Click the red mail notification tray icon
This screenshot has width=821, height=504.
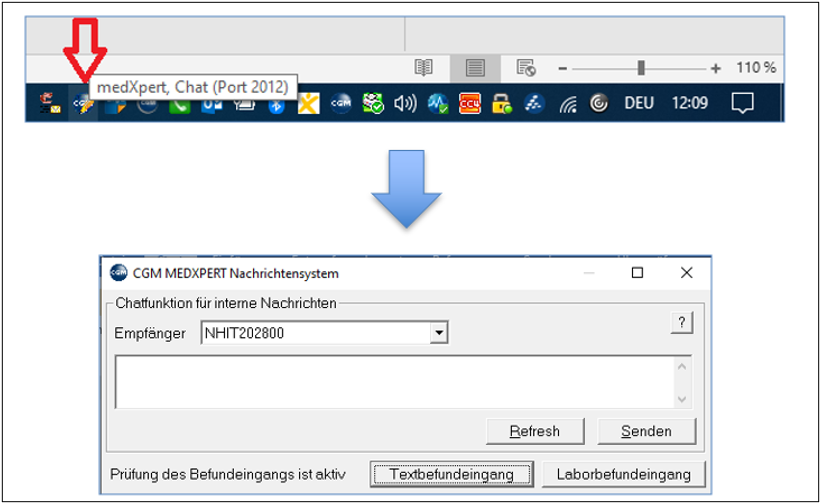50,104
